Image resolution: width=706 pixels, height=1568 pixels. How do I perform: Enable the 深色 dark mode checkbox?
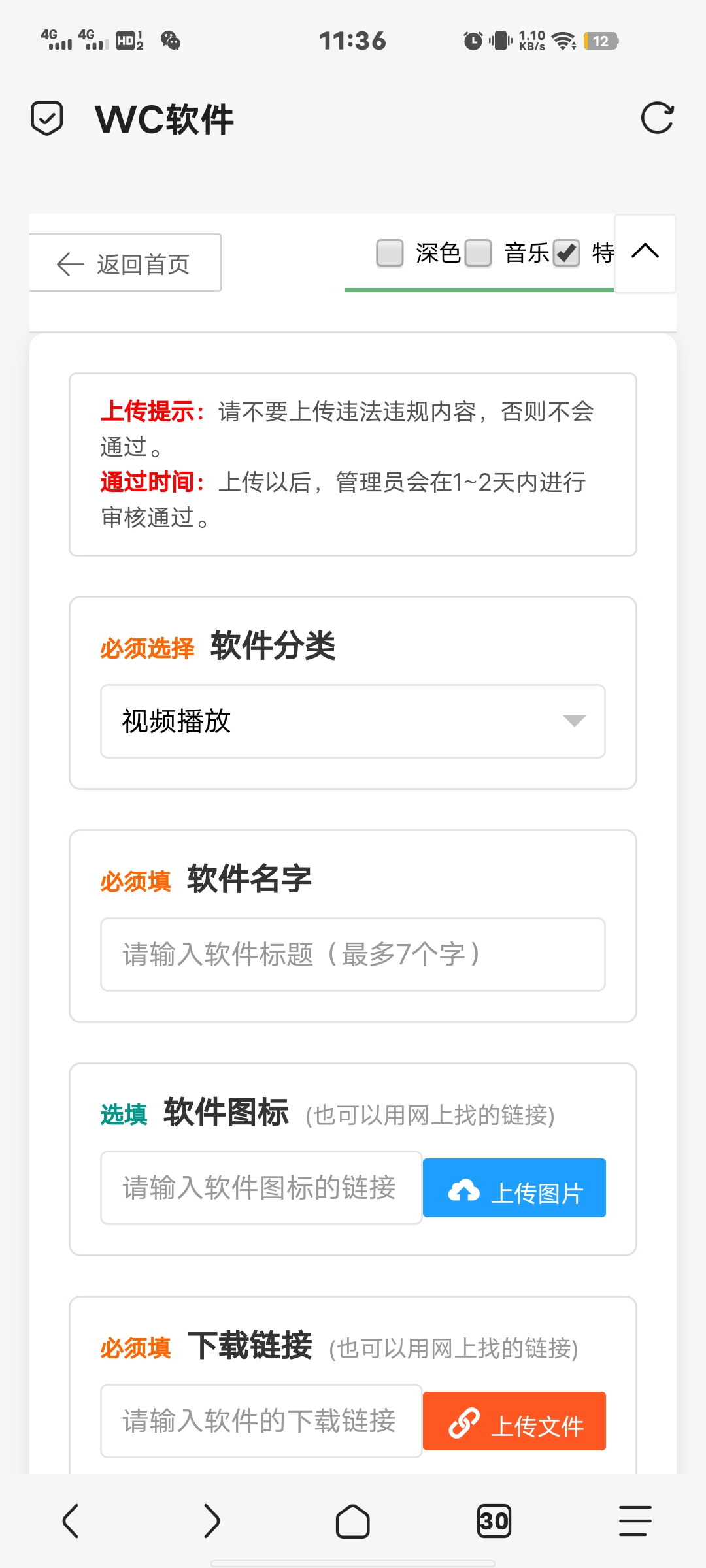(x=390, y=253)
